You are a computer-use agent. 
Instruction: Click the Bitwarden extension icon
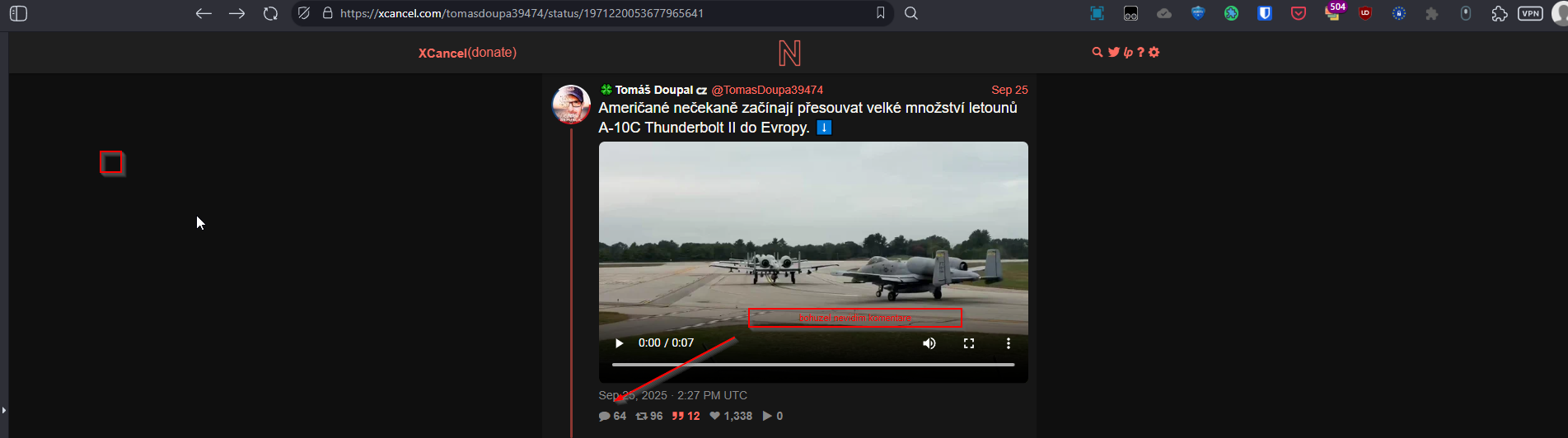[1265, 13]
